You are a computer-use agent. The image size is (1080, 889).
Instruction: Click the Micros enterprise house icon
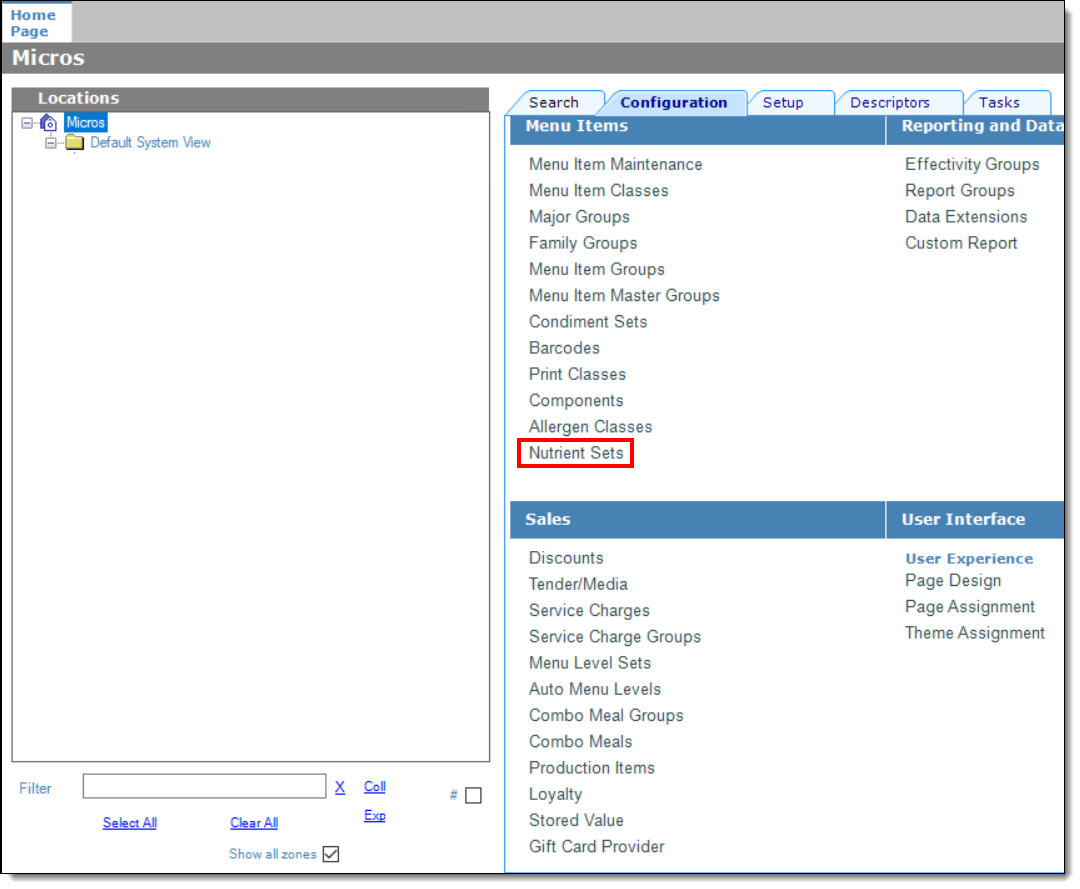click(x=48, y=123)
